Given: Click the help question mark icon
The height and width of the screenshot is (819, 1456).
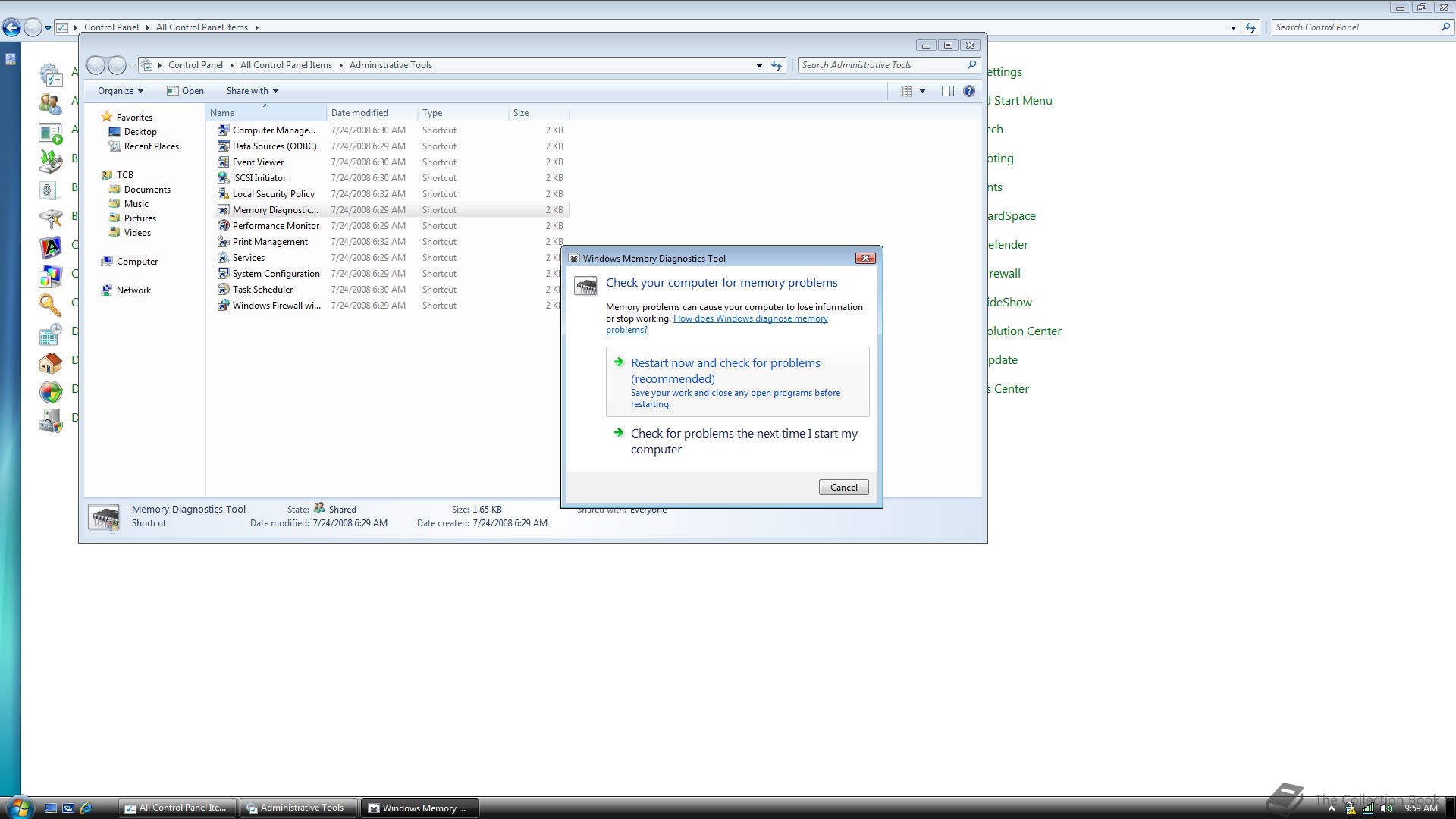Looking at the screenshot, I should pyautogui.click(x=969, y=91).
